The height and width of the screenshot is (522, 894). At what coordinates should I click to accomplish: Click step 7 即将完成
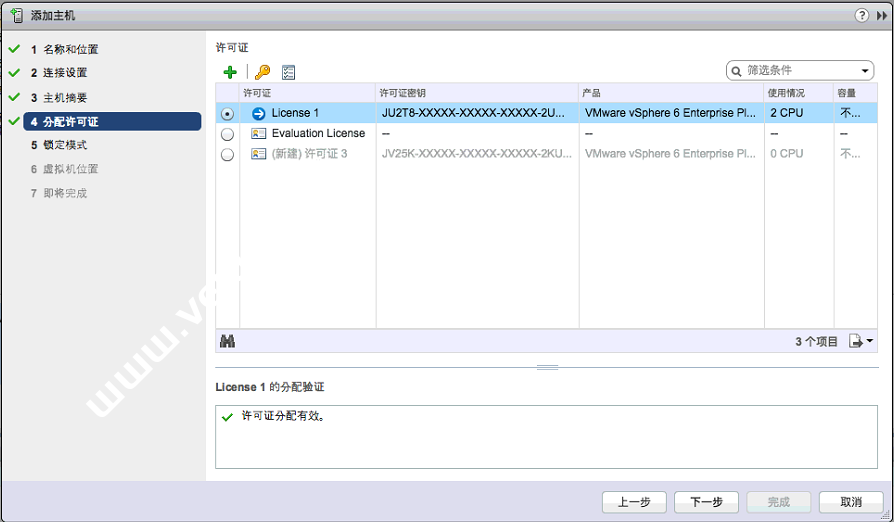59,193
